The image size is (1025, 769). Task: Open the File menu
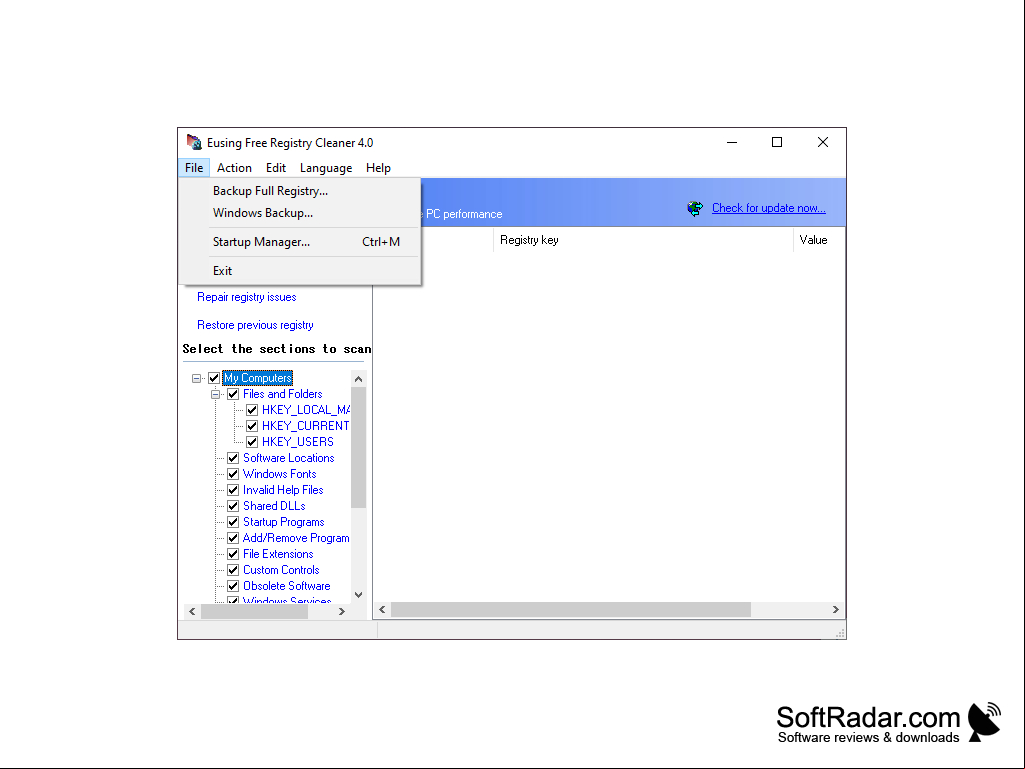(x=193, y=168)
